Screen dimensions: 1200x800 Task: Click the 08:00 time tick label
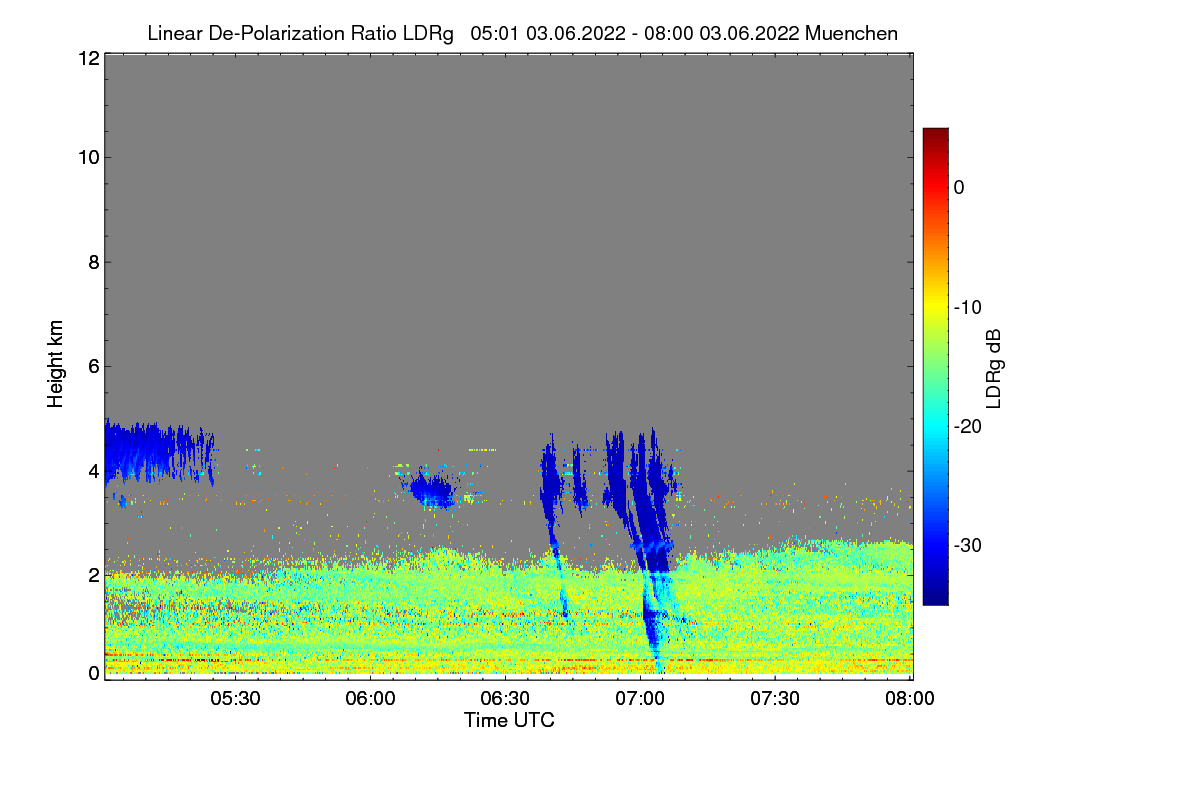pos(910,699)
